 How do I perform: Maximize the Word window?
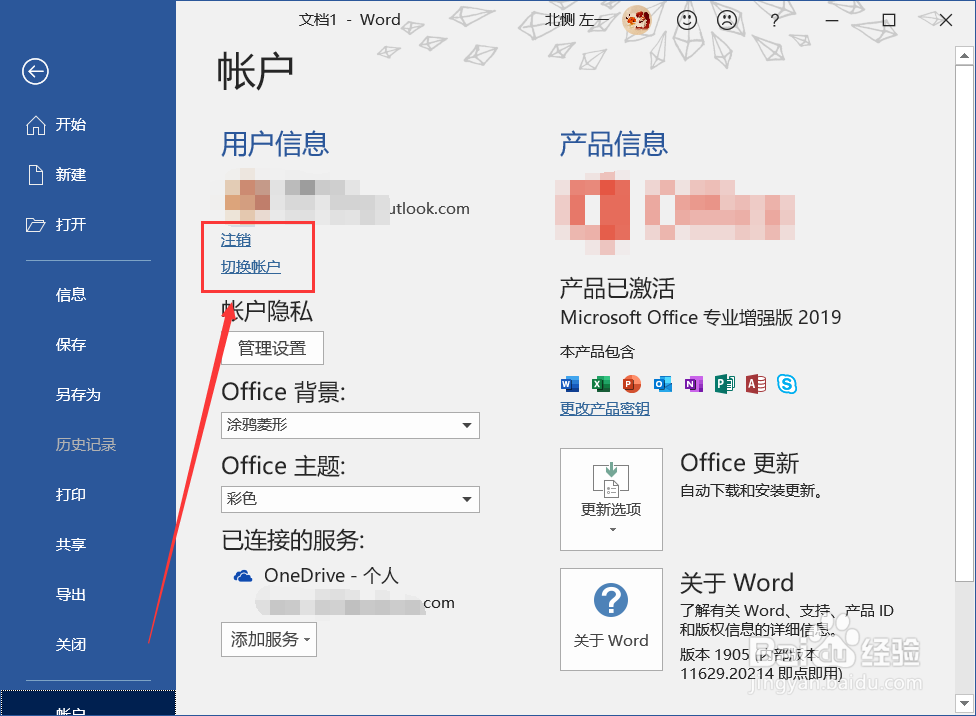tap(889, 21)
